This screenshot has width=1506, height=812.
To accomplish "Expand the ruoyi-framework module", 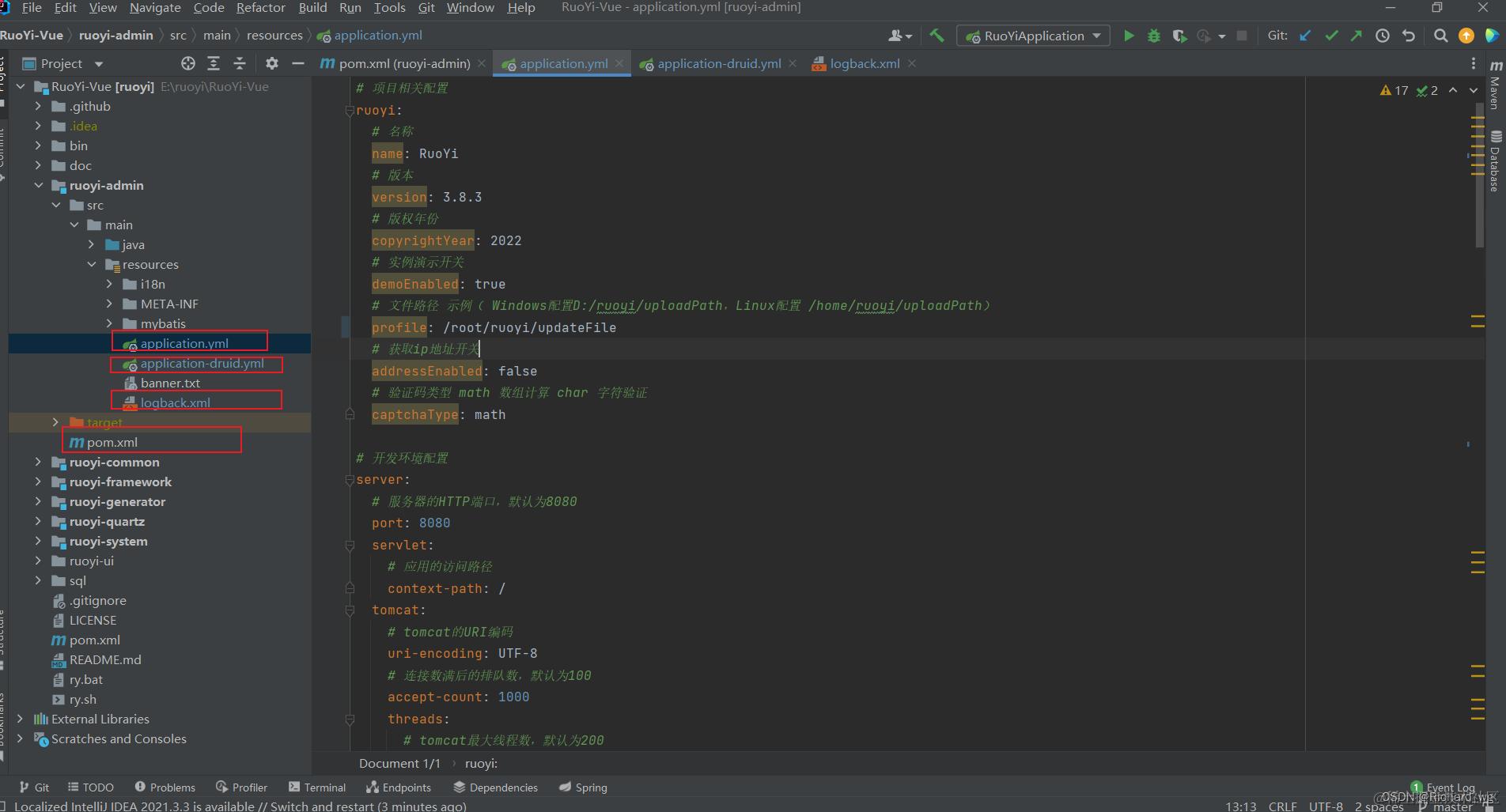I will (38, 482).
